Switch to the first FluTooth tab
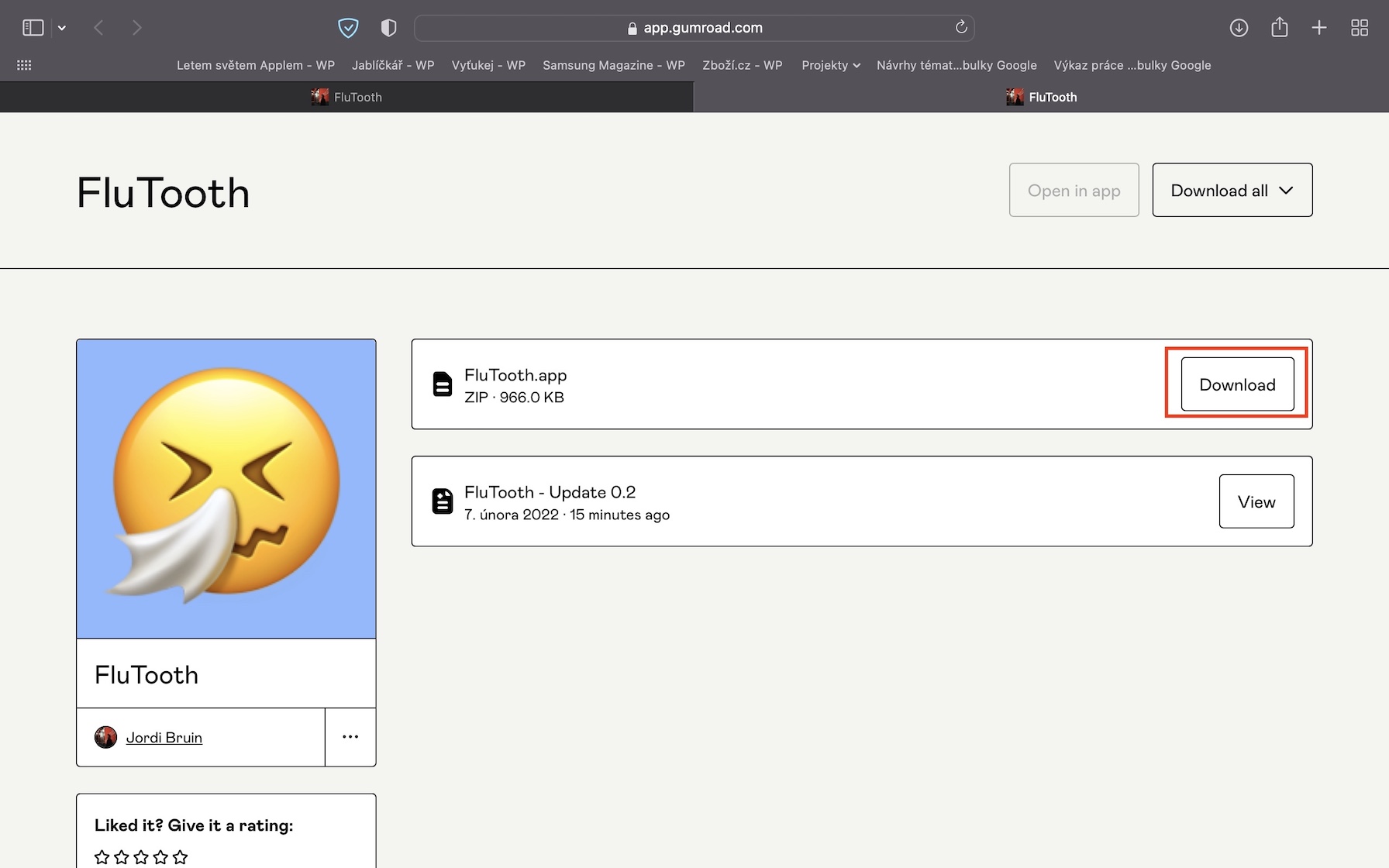1389x868 pixels. (x=346, y=97)
